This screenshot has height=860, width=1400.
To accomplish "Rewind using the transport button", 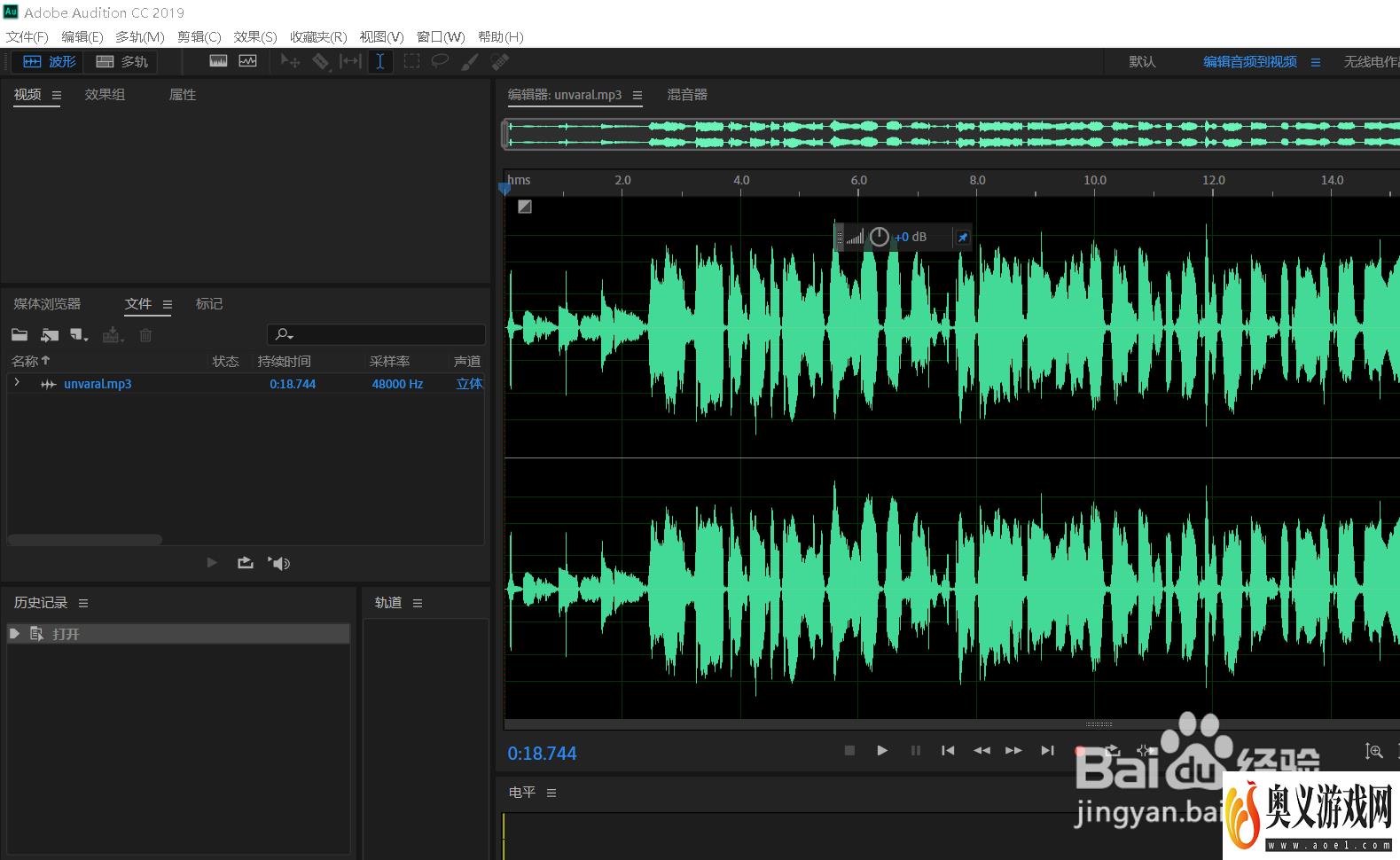I will (x=982, y=750).
